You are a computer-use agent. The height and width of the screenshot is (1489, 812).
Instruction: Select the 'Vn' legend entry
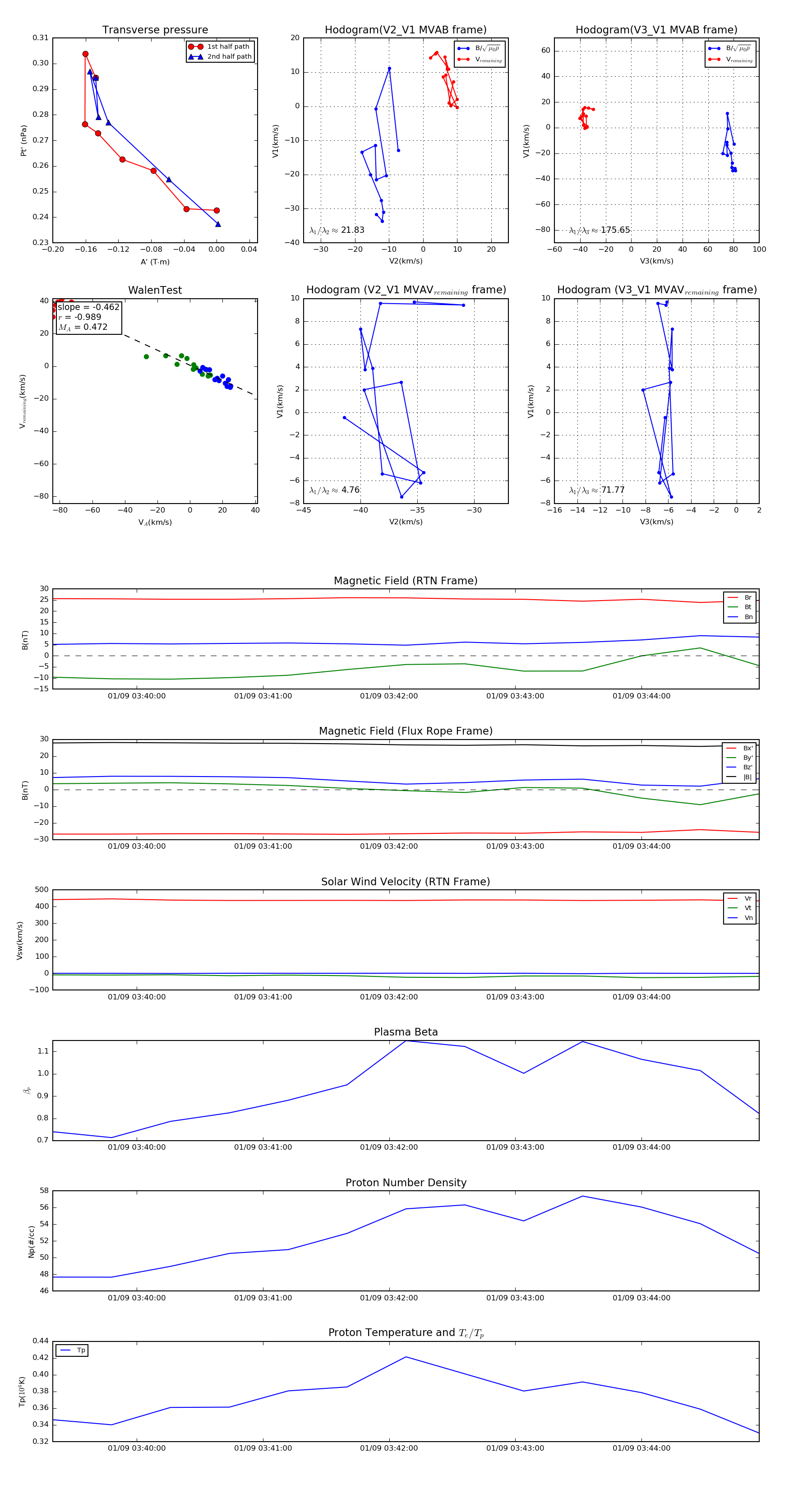point(740,918)
